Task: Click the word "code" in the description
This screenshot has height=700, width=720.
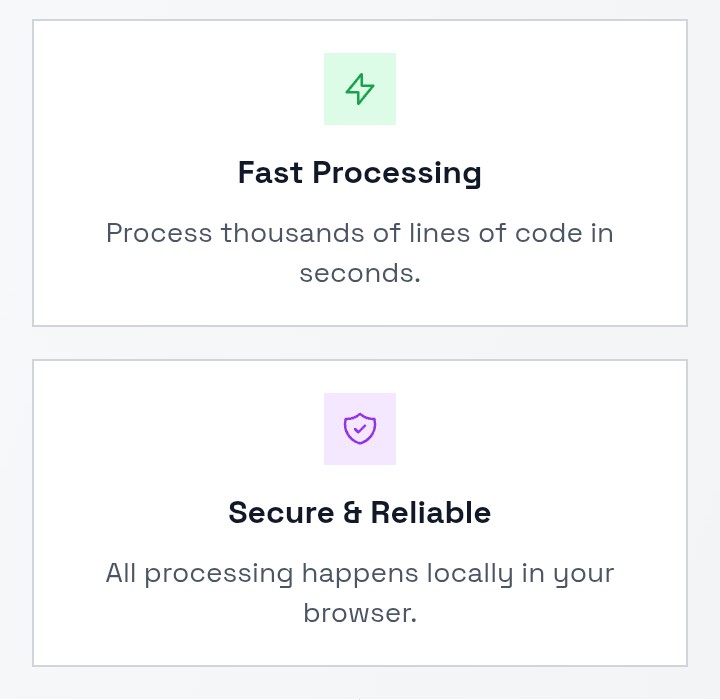Action: click(x=547, y=233)
